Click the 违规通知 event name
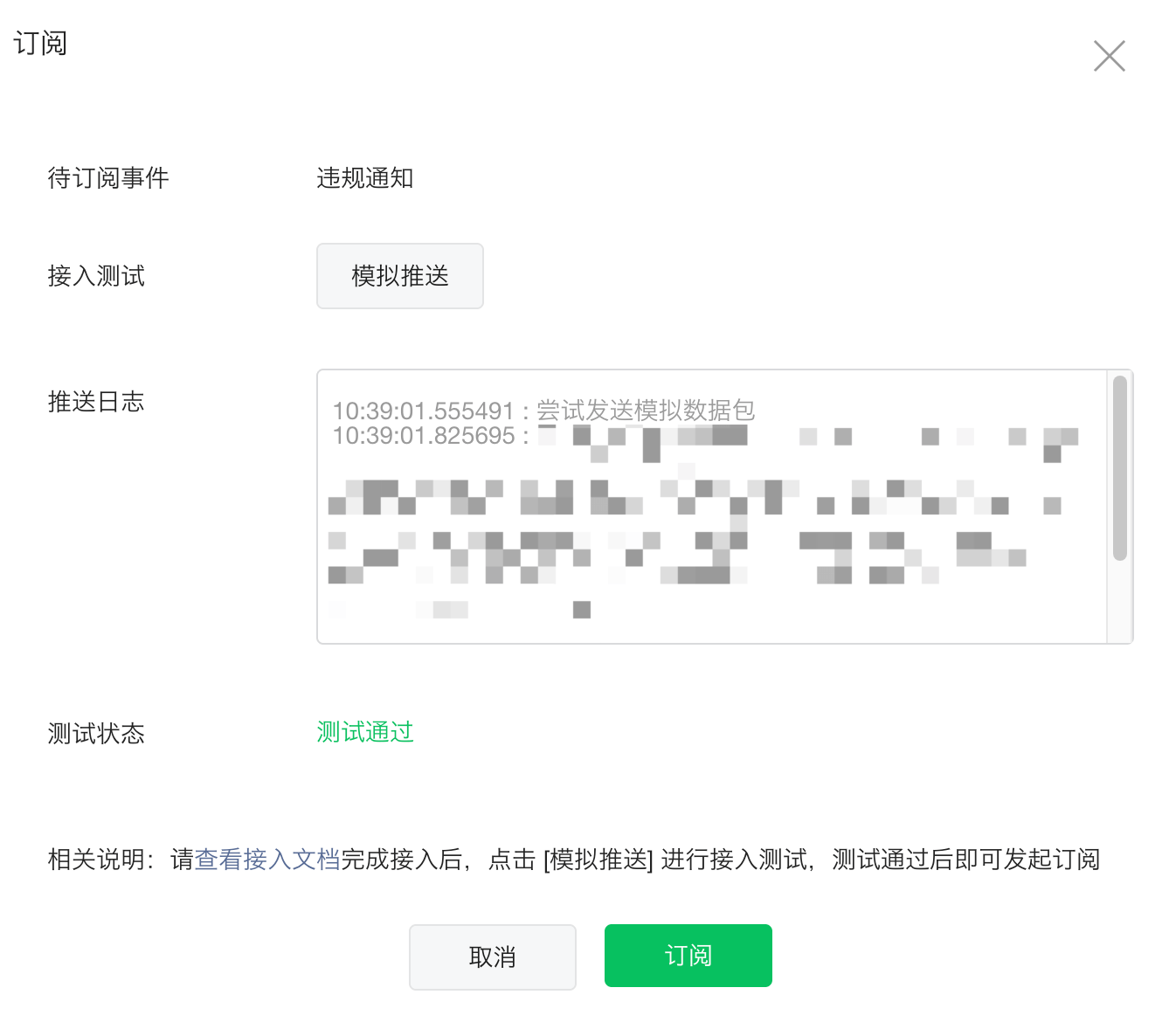1169x1036 pixels. click(x=364, y=178)
